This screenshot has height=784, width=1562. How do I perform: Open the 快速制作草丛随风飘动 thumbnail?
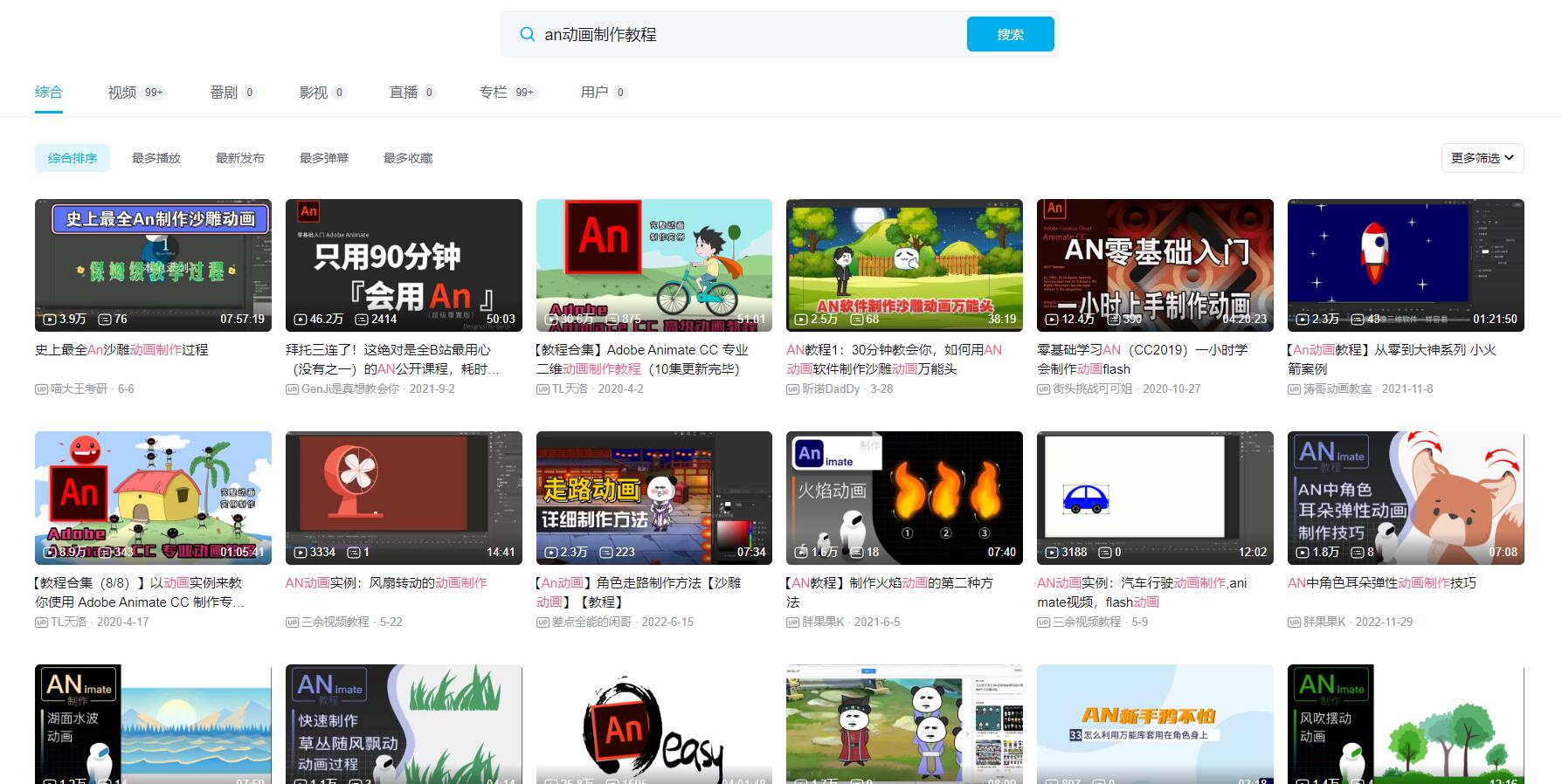404,724
